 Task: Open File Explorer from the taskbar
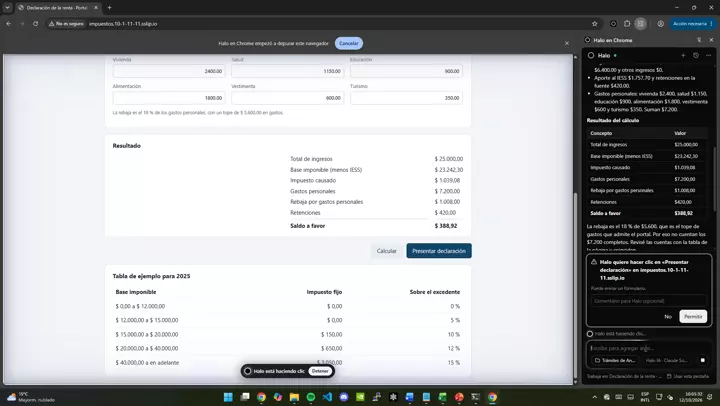(294, 397)
